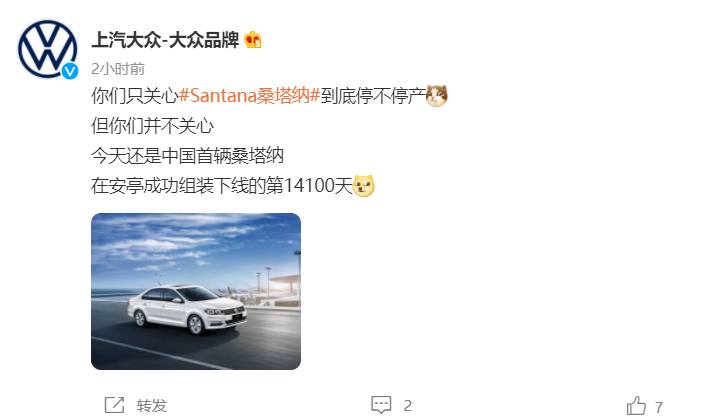This screenshot has width=722, height=417.
Task: Open comments via speech bubble icon
Action: click(381, 405)
